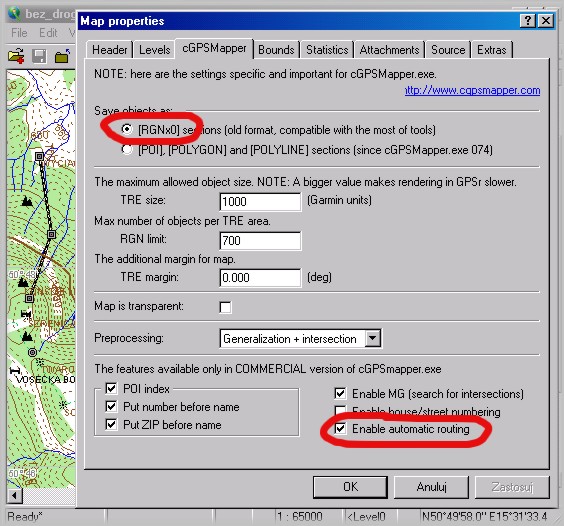The width and height of the screenshot is (564, 526).
Task: Uncheck the POI index checkbox
Action: pos(111,388)
